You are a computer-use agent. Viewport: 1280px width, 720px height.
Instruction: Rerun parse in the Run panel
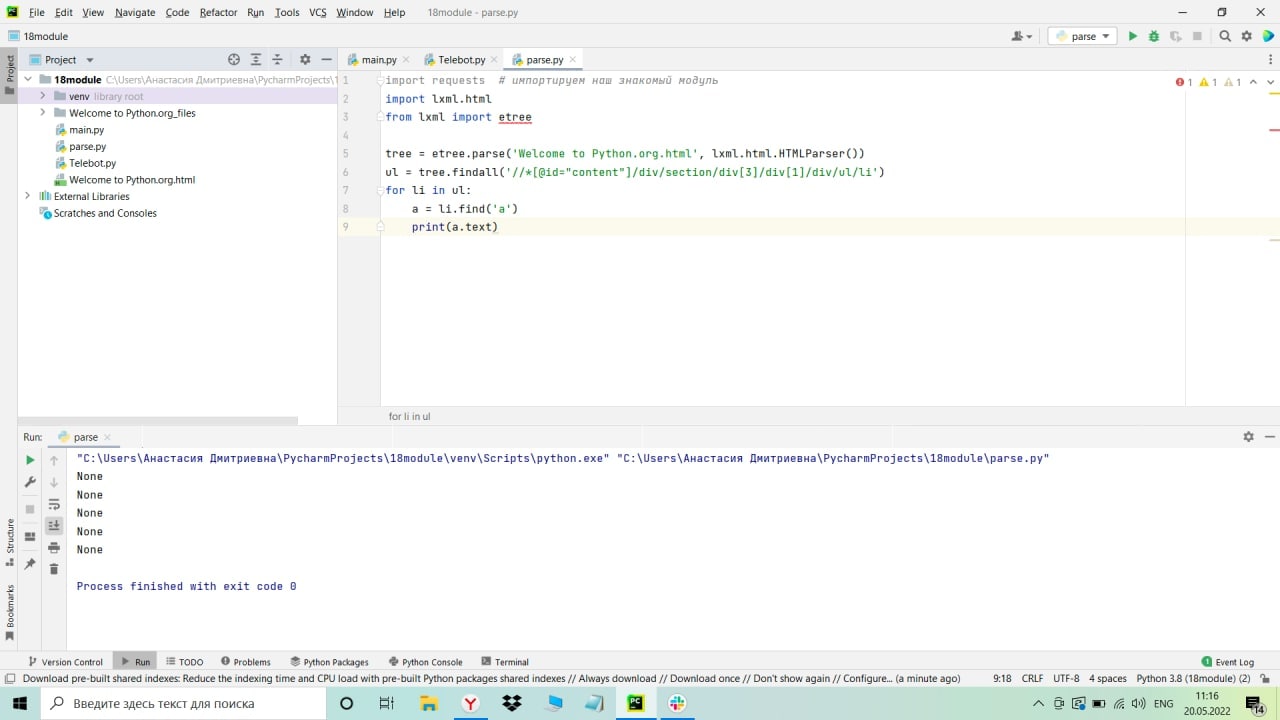click(30, 460)
